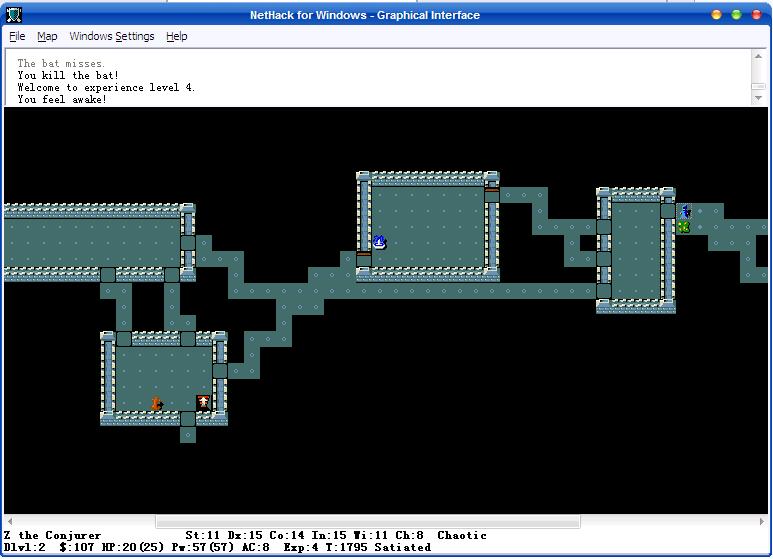Click the "Ch:8" charisma stat
Screen dimensions: 773x559
pos(409,535)
